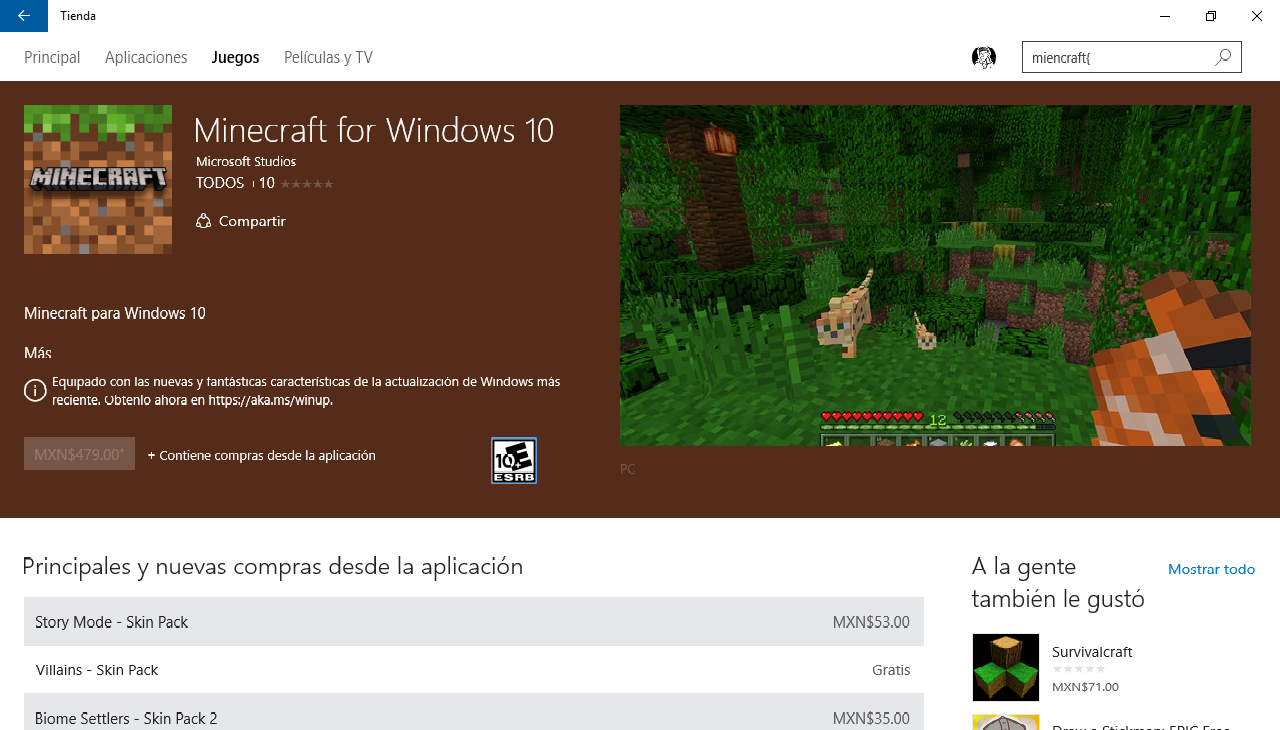The width and height of the screenshot is (1280, 730).
Task: Open the Survivalcraft app icon
Action: tap(1006, 667)
